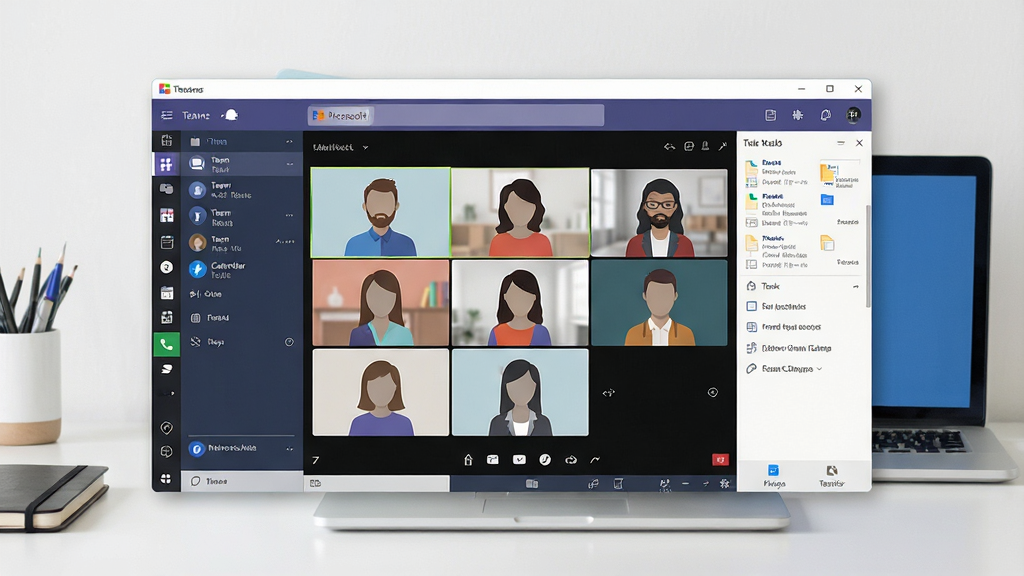Click the loop arrows icon in meeting toolbar

[x=571, y=460]
